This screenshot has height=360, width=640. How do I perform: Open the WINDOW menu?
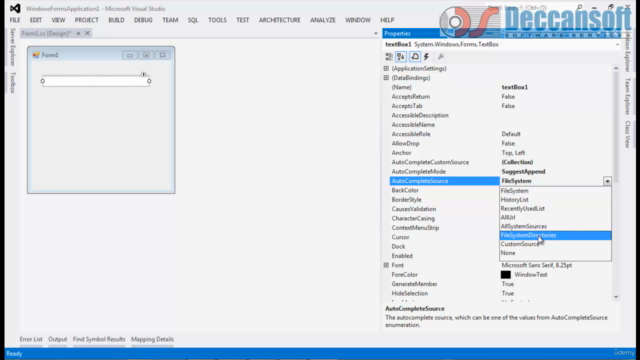pyautogui.click(x=358, y=20)
